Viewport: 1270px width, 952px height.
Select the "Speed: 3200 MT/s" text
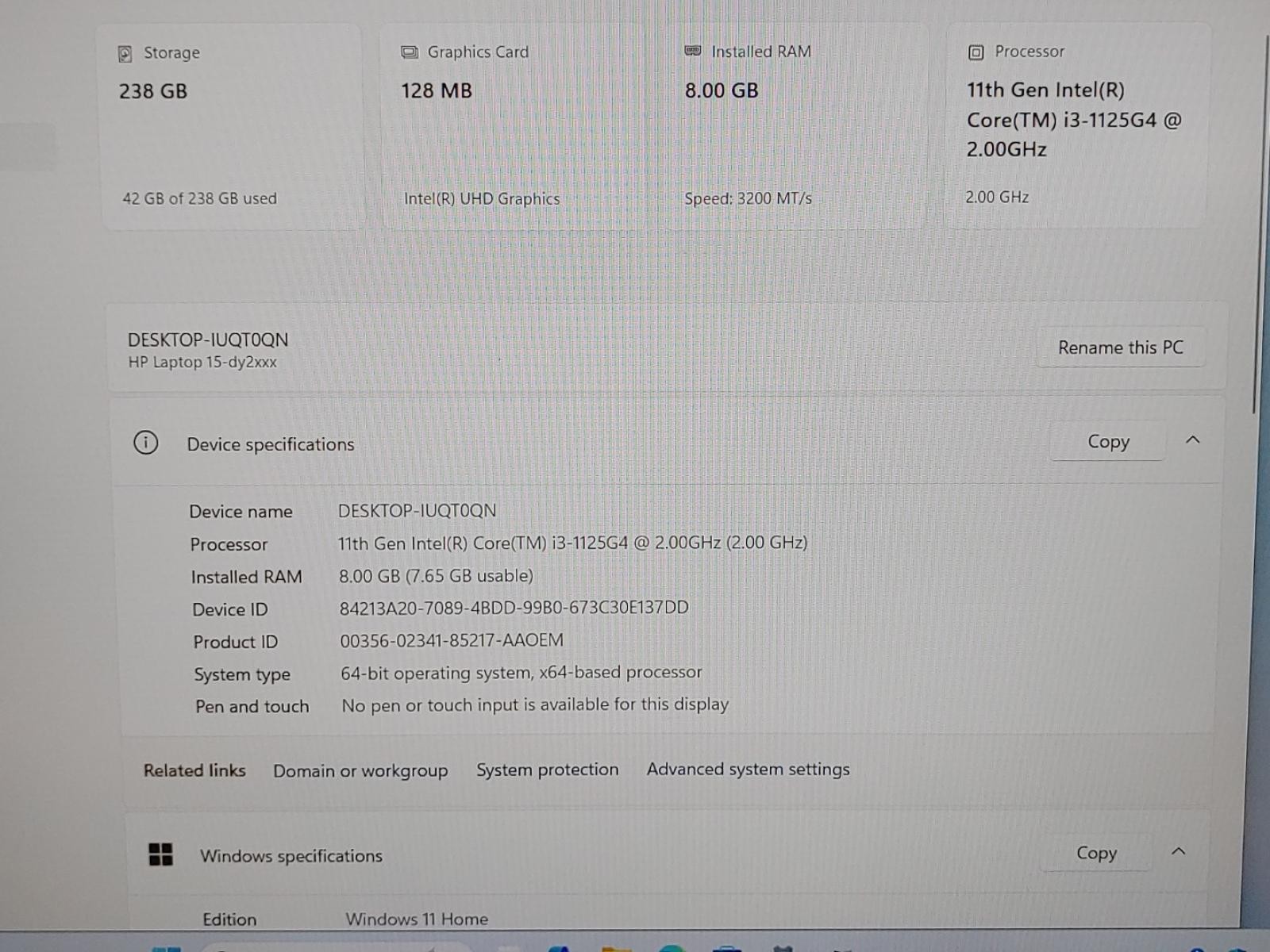click(748, 198)
